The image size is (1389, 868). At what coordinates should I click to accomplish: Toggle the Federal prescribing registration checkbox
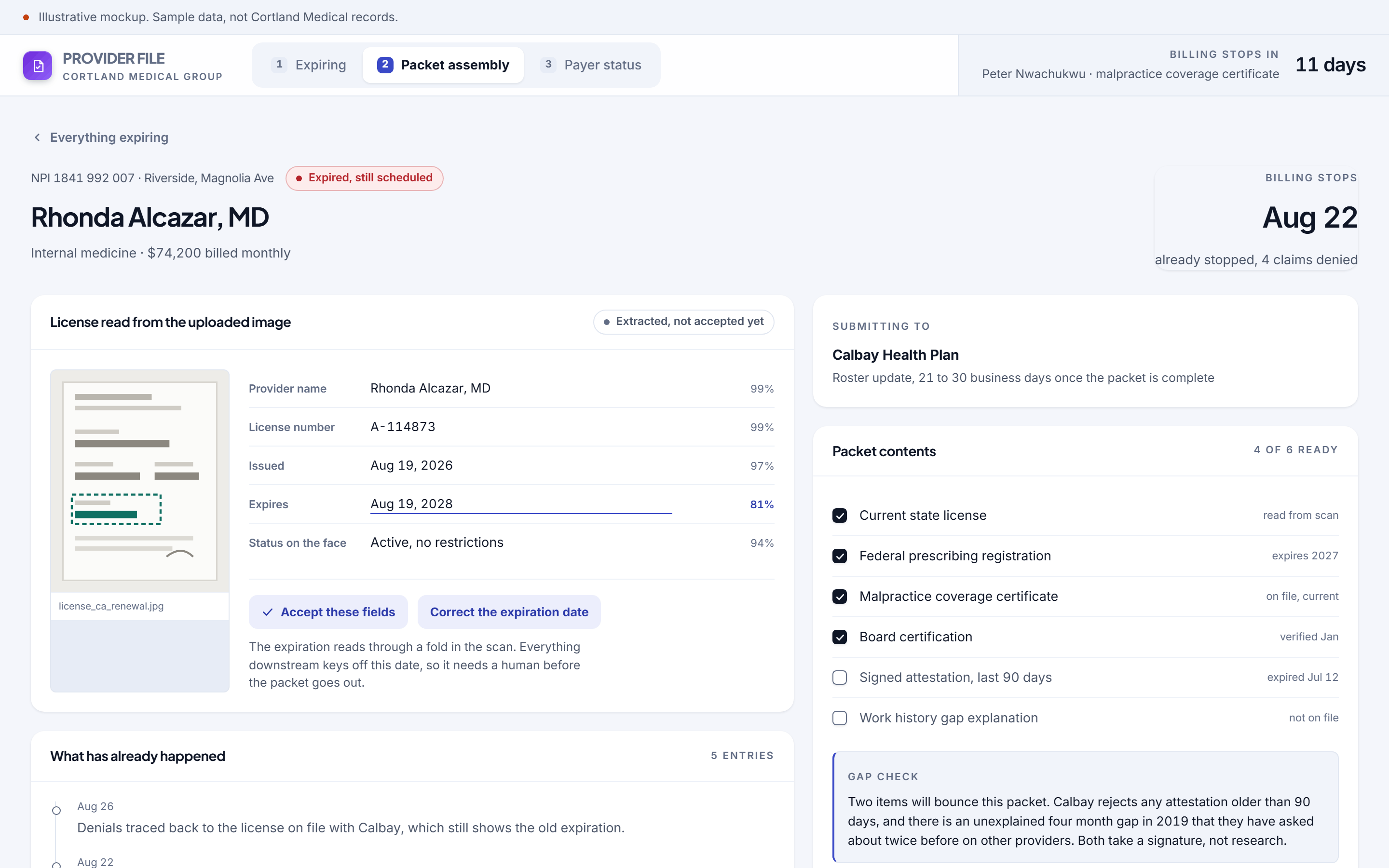[x=840, y=556]
